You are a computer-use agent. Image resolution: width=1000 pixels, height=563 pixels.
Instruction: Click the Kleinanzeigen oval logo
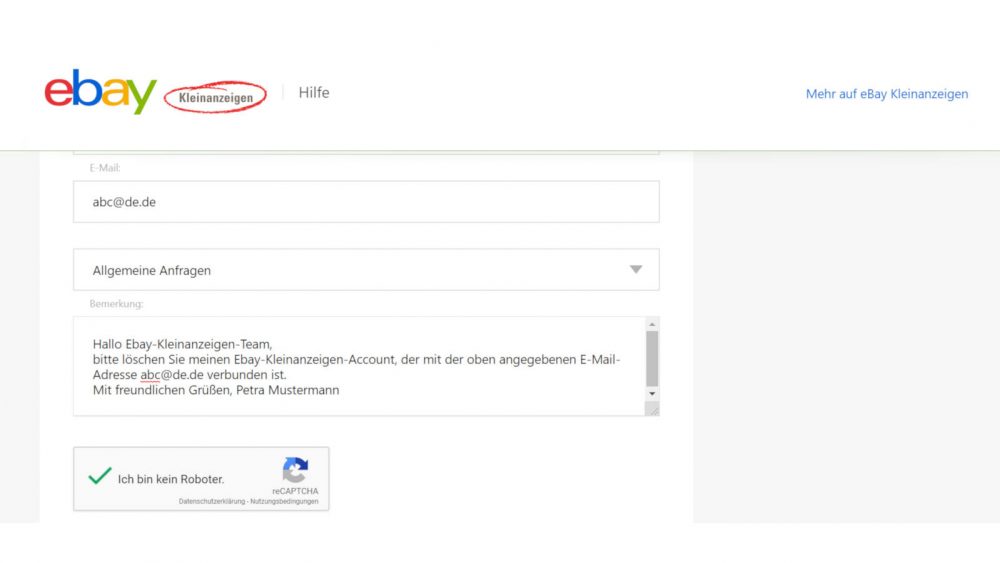pyautogui.click(x=215, y=97)
